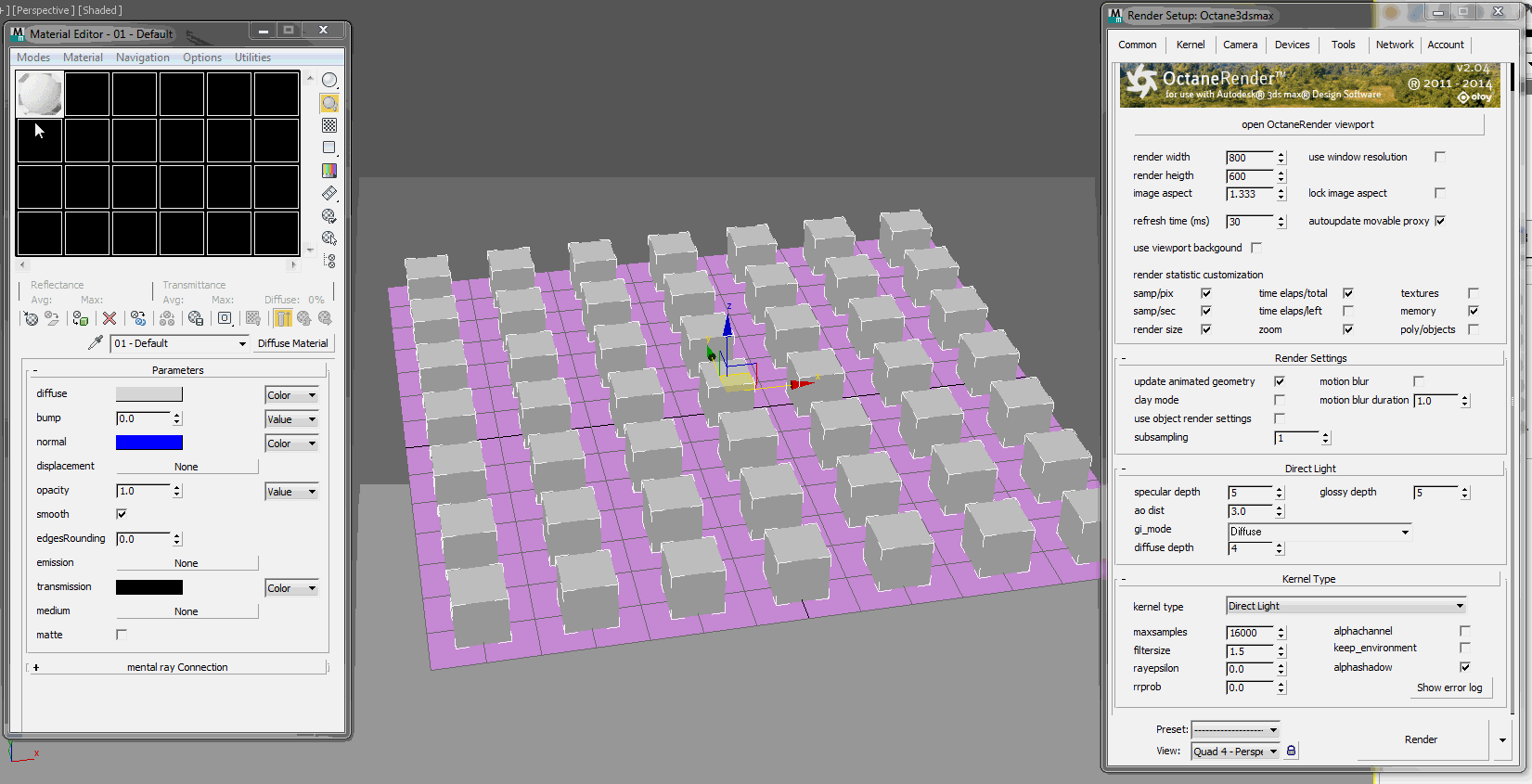Click render width input field
The width and height of the screenshot is (1532, 784).
pyautogui.click(x=1250, y=158)
